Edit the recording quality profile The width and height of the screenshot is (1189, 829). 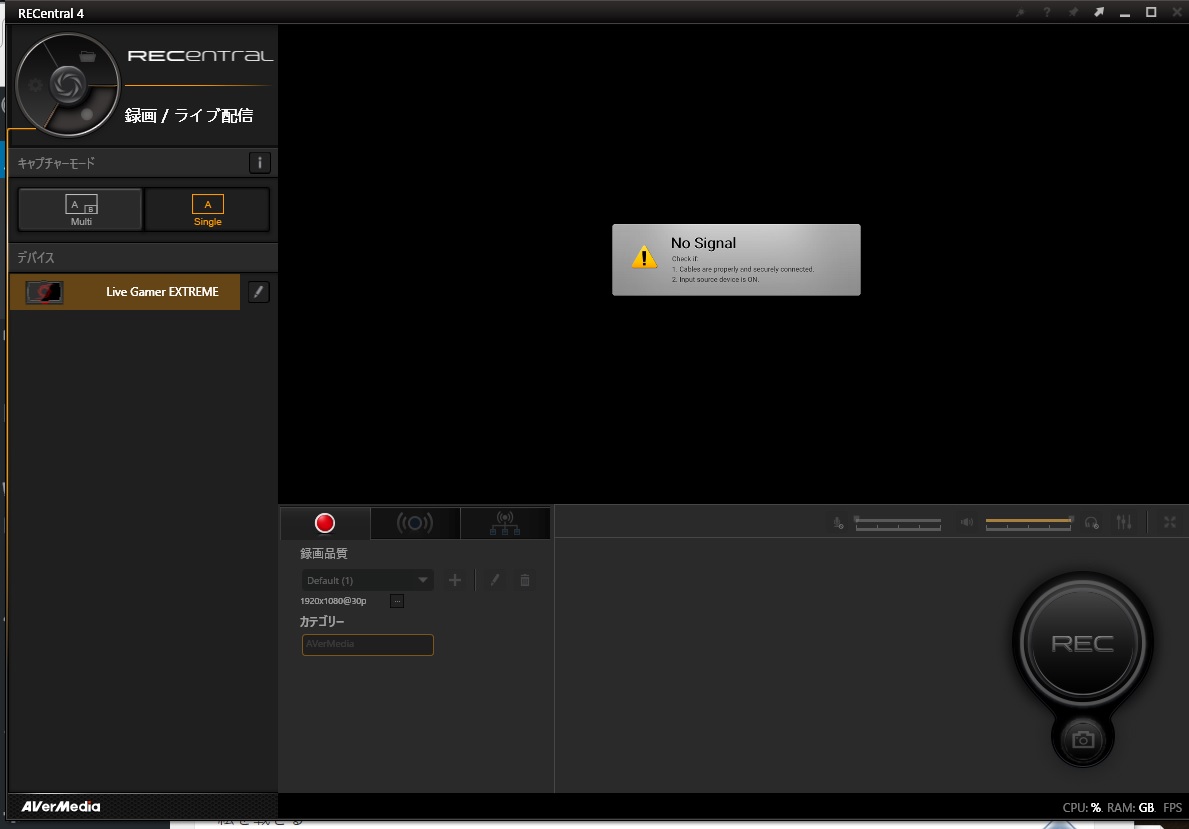pos(494,580)
